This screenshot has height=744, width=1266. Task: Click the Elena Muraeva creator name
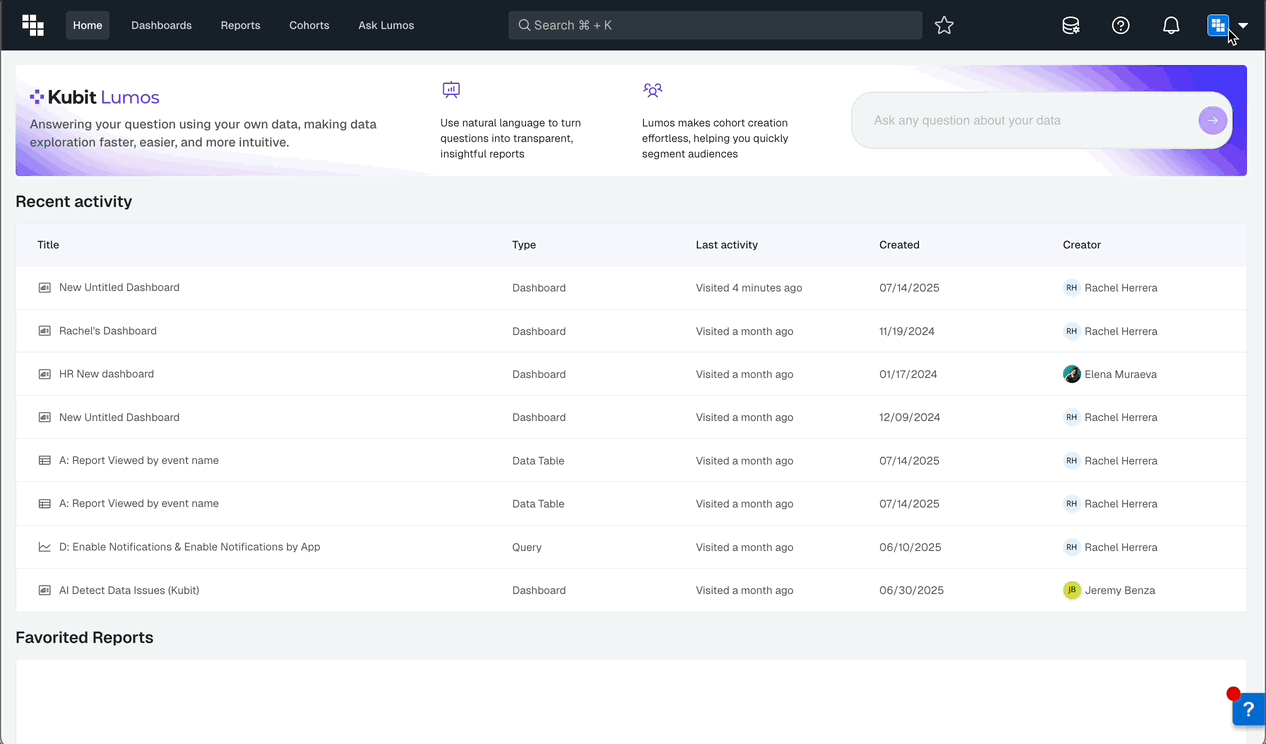pos(1121,374)
